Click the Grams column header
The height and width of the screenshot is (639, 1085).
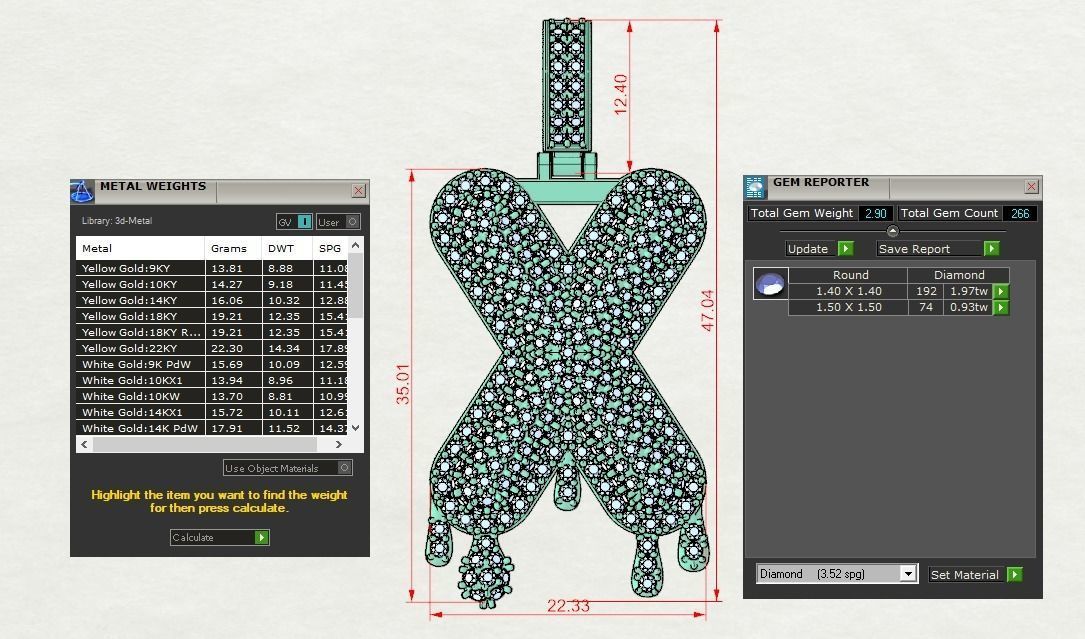pyautogui.click(x=233, y=248)
